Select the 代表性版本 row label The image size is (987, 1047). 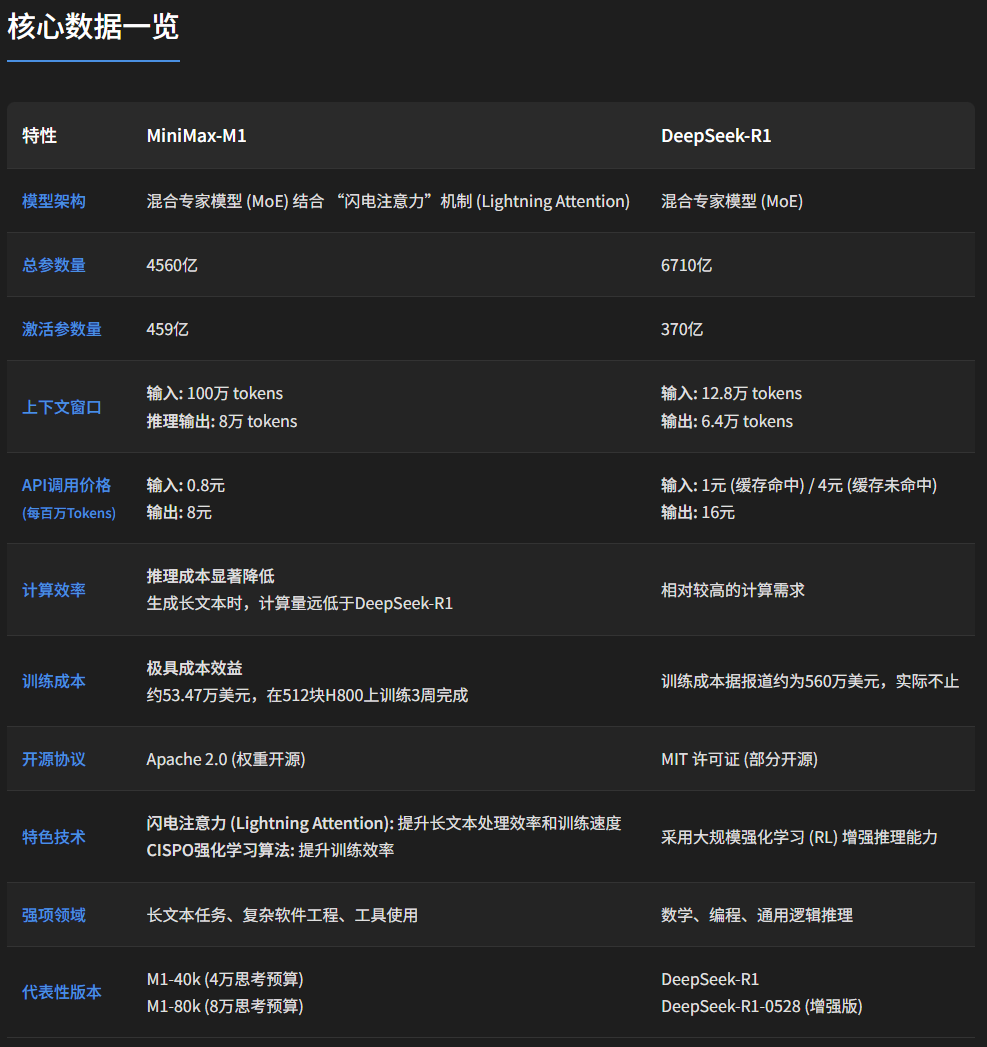click(x=61, y=992)
